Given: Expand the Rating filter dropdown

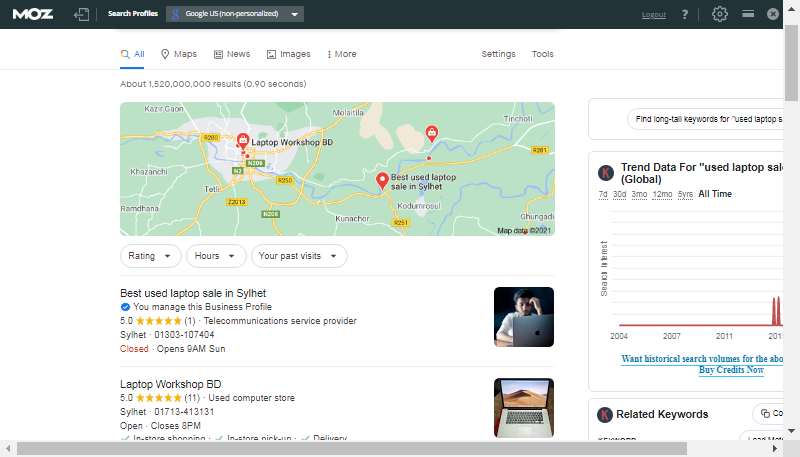Looking at the screenshot, I should 150,256.
